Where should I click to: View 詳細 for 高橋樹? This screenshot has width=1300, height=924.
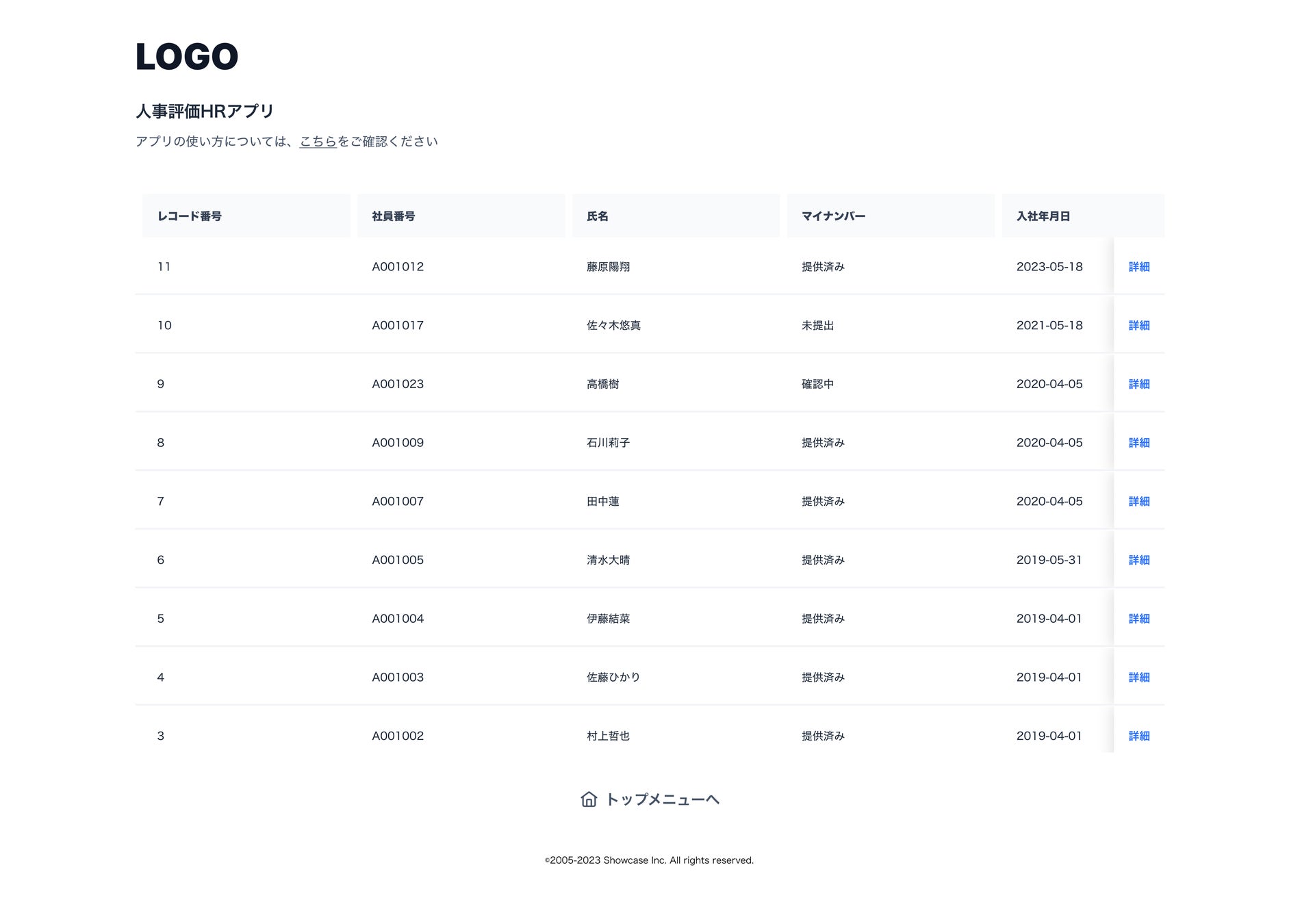coord(1138,385)
